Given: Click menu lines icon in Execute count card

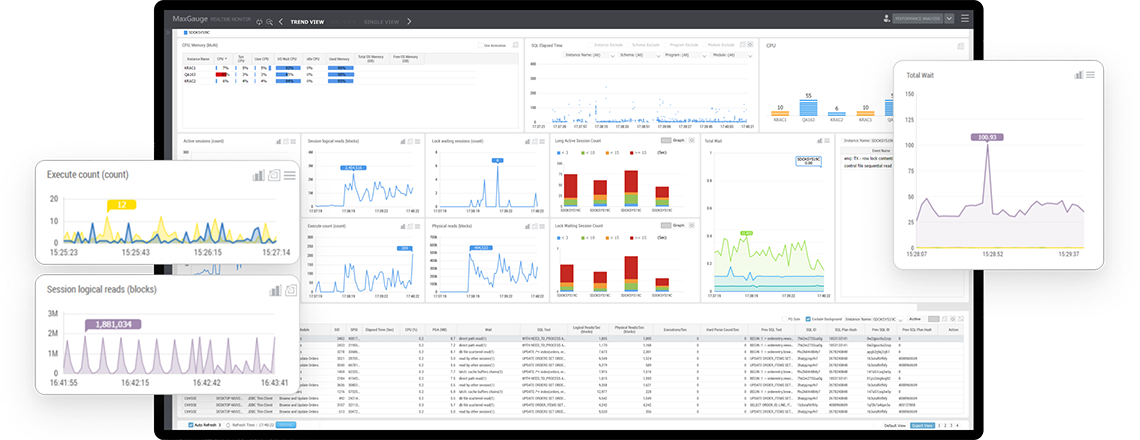Looking at the screenshot, I should pyautogui.click(x=289, y=175).
